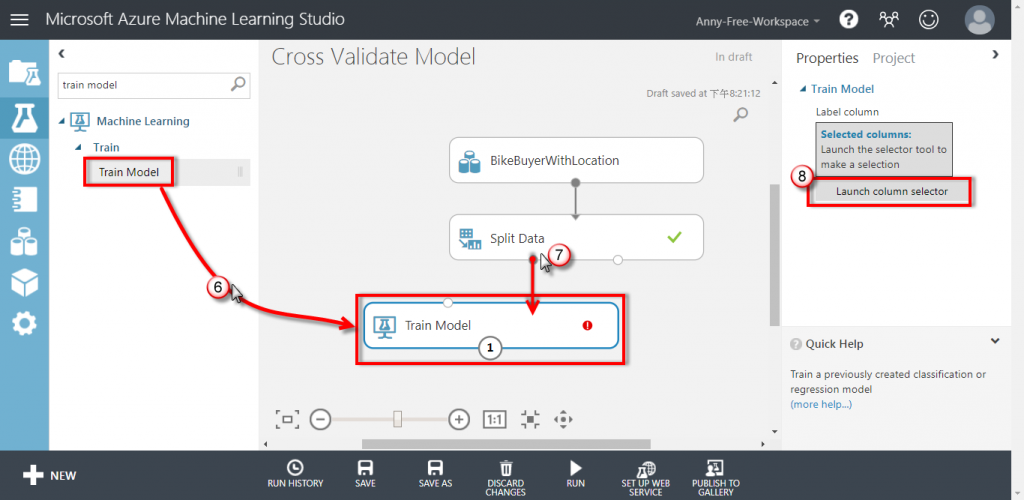This screenshot has width=1024, height=500.
Task: Click Publish to Gallery
Action: tap(716, 478)
